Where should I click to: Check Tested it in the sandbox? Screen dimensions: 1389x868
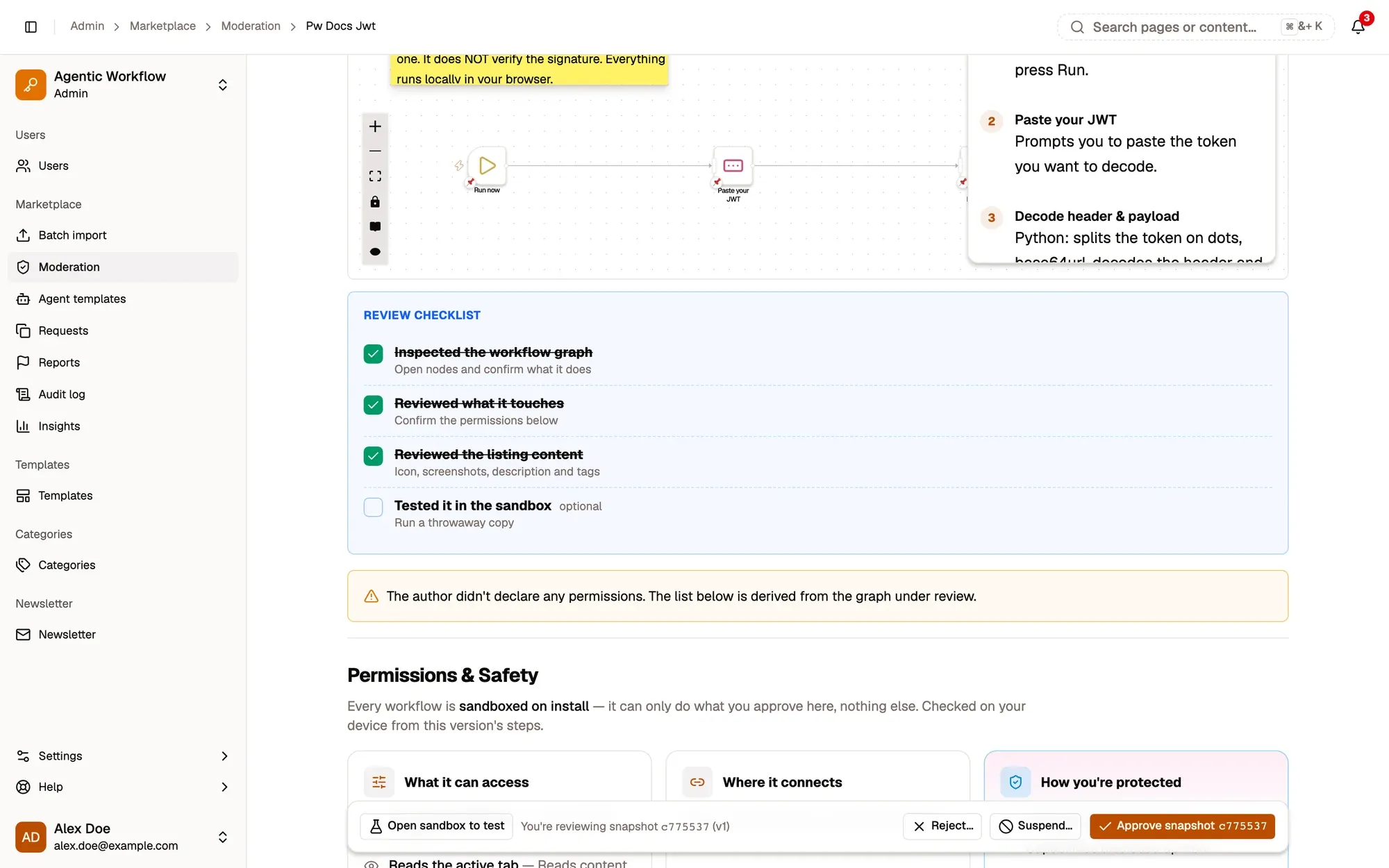coord(373,507)
